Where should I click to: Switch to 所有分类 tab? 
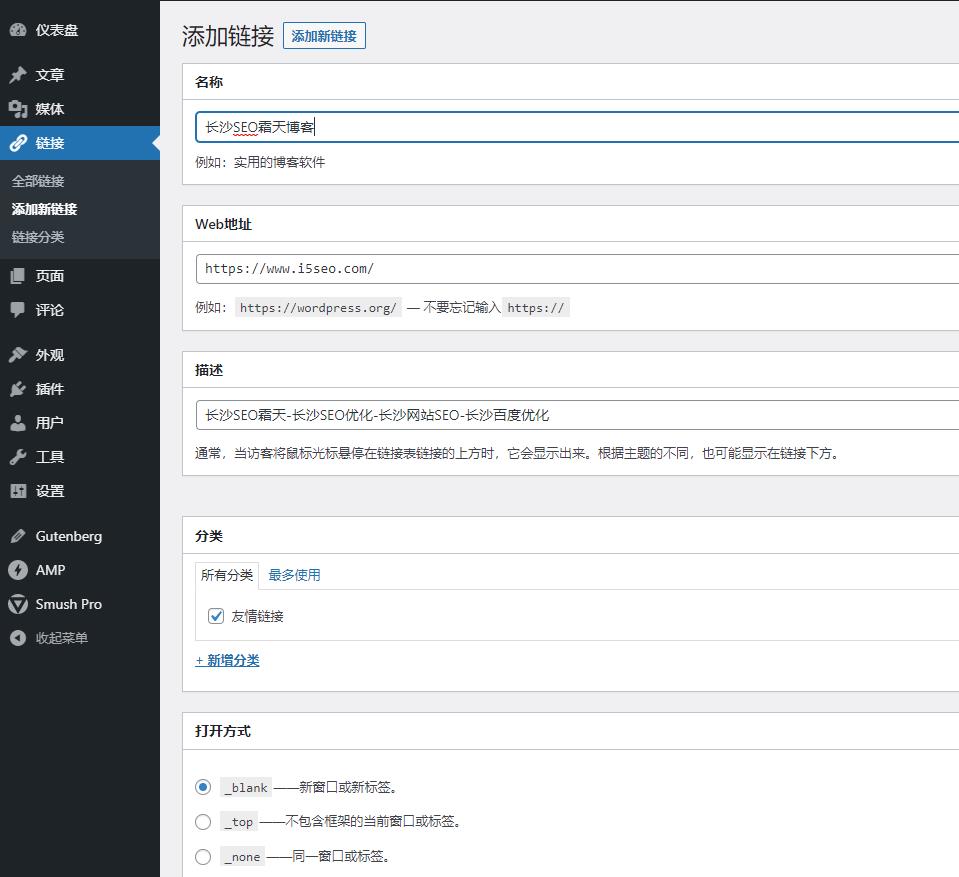click(227, 575)
